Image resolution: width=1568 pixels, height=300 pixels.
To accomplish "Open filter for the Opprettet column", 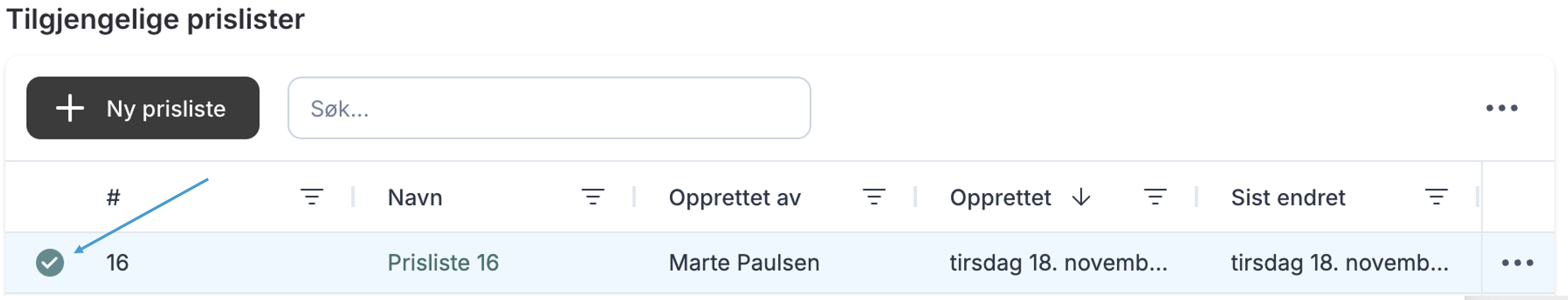I will (1155, 197).
